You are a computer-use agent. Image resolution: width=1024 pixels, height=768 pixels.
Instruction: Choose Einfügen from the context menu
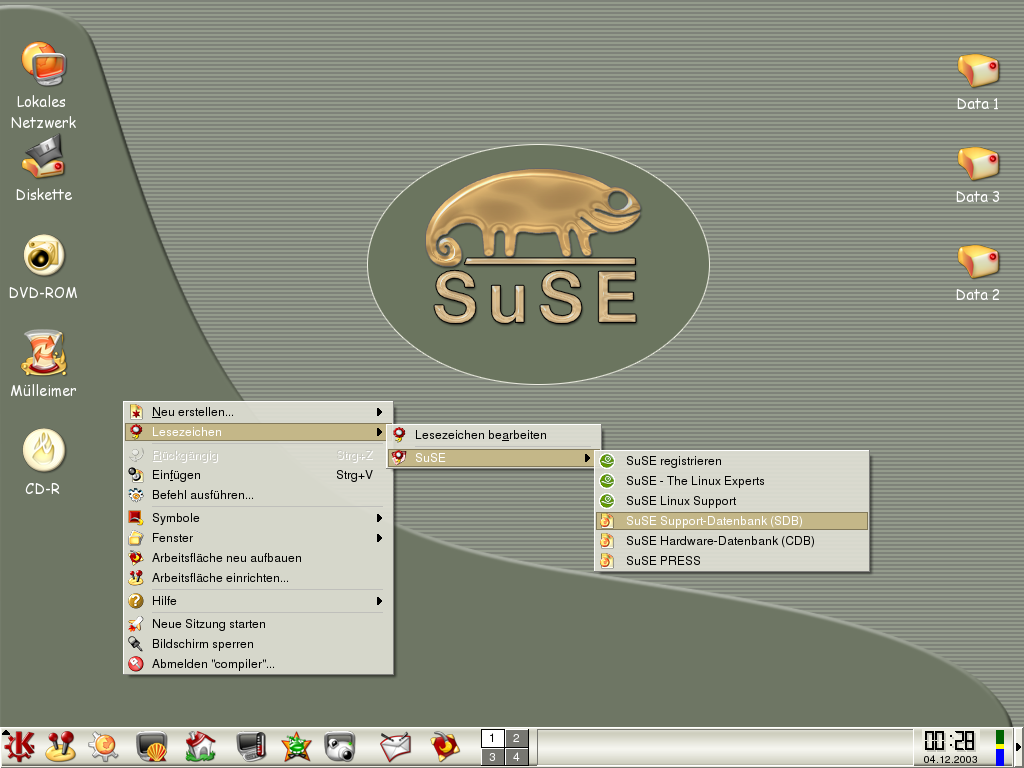(x=259, y=475)
